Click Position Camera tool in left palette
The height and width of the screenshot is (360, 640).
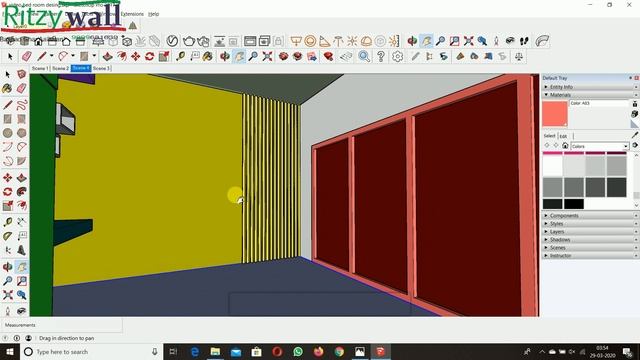click(7, 311)
